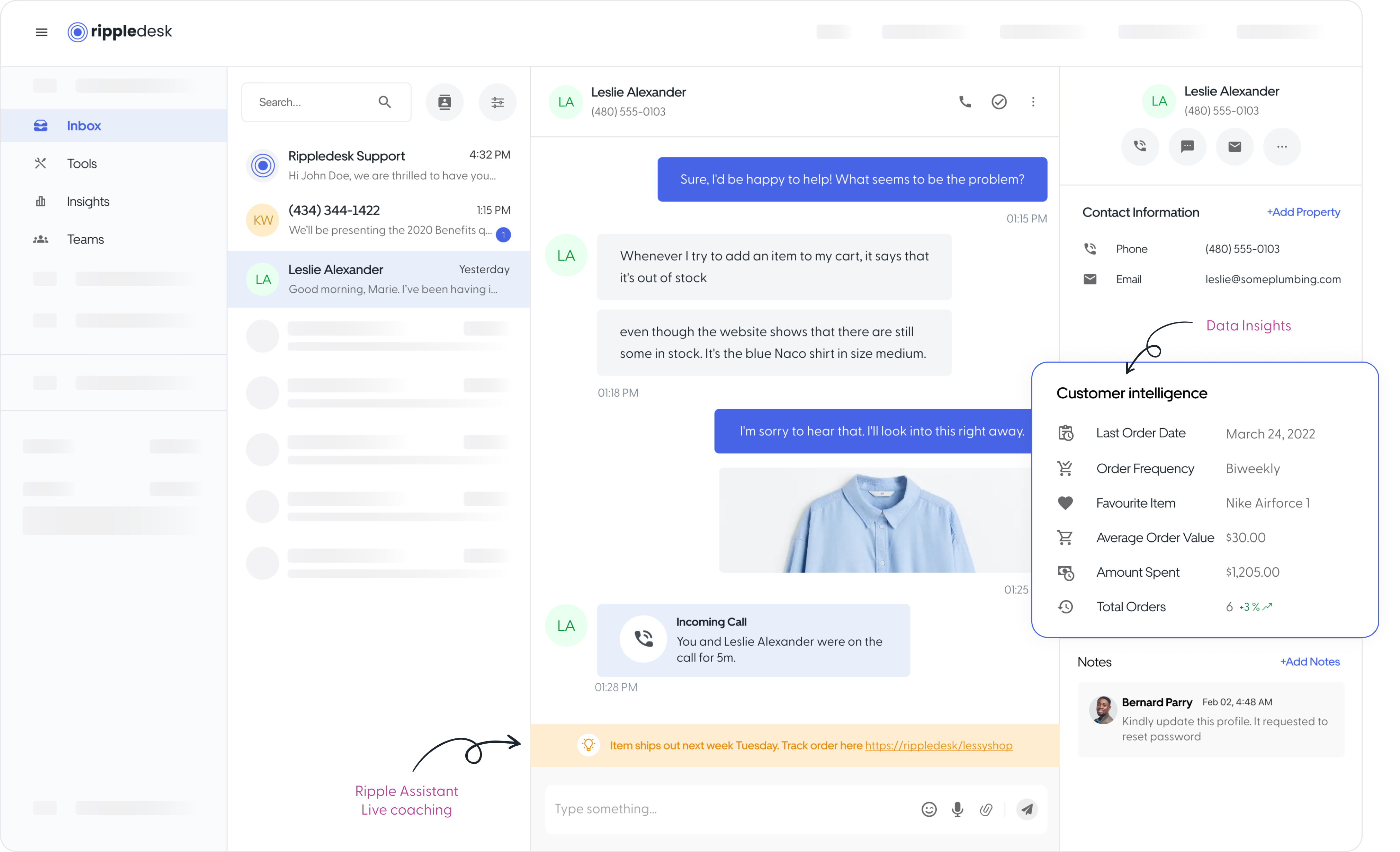
Task: Email contact via envelope button
Action: [1234, 147]
